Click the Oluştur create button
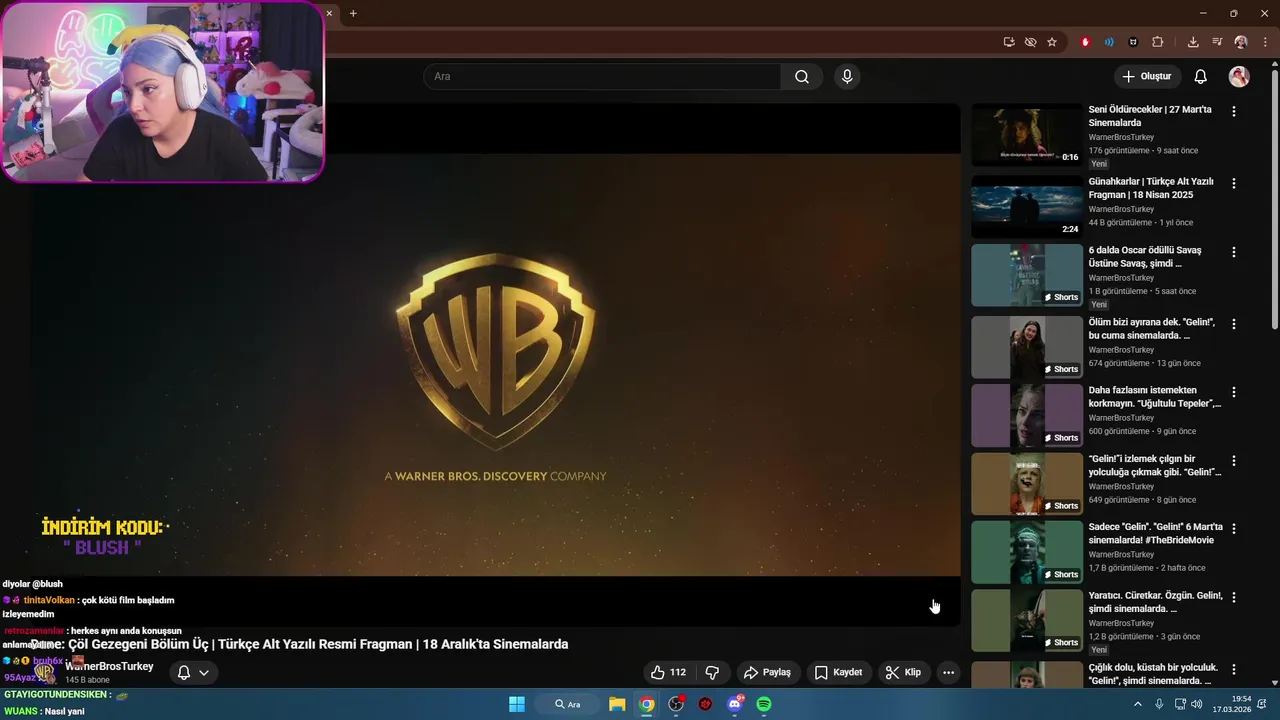 (1146, 77)
